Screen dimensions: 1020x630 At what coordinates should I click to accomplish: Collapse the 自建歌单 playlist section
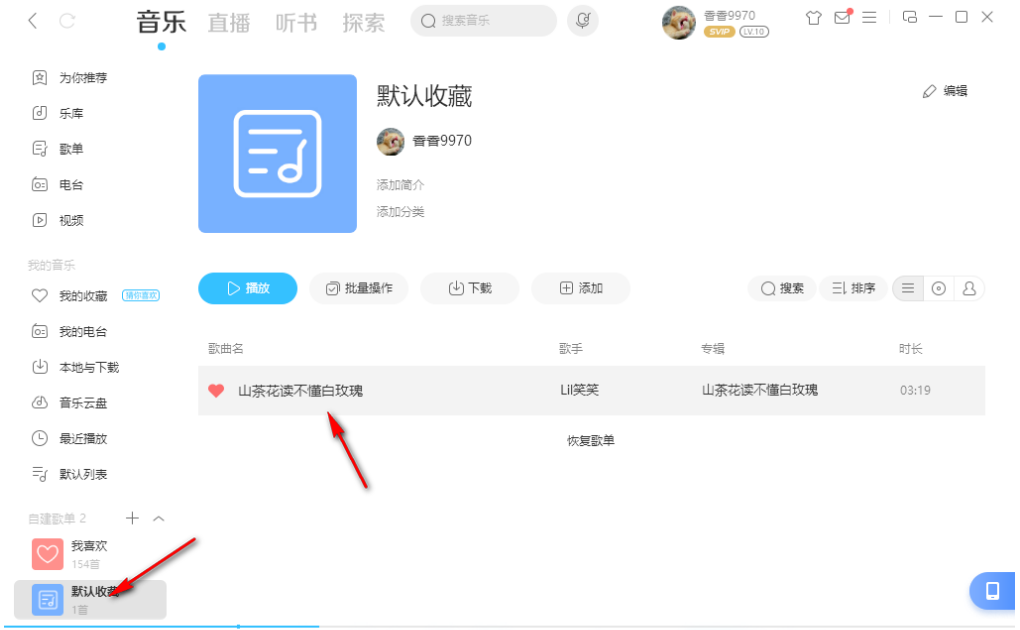coord(157,518)
